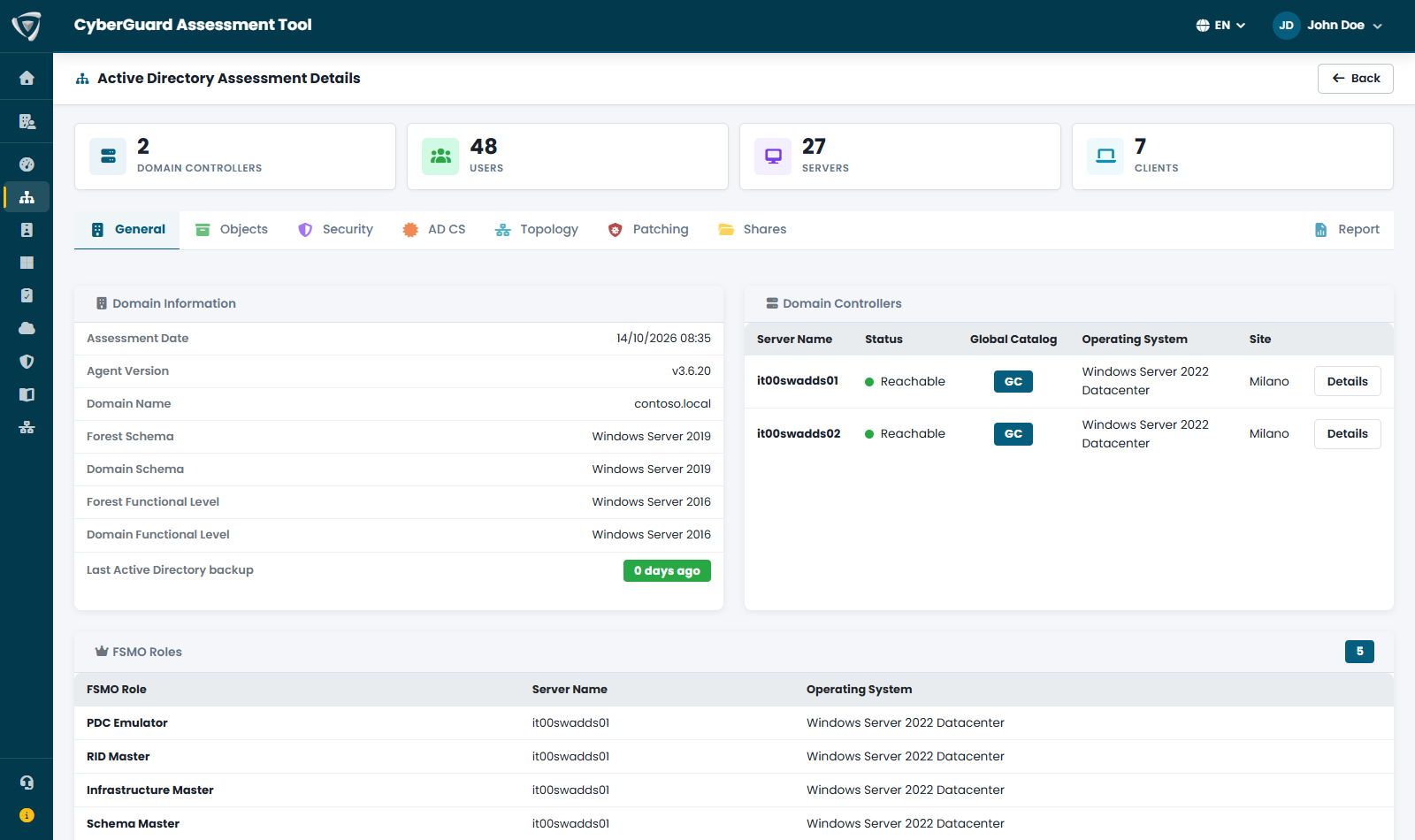Switch to the Objects tab
The image size is (1415, 840).
coord(232,230)
